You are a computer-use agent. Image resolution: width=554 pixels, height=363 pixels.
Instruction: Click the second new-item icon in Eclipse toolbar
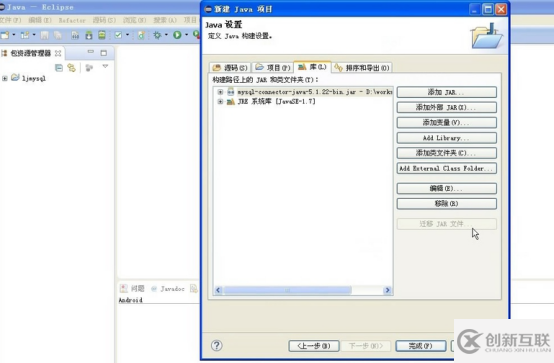(x=25, y=35)
